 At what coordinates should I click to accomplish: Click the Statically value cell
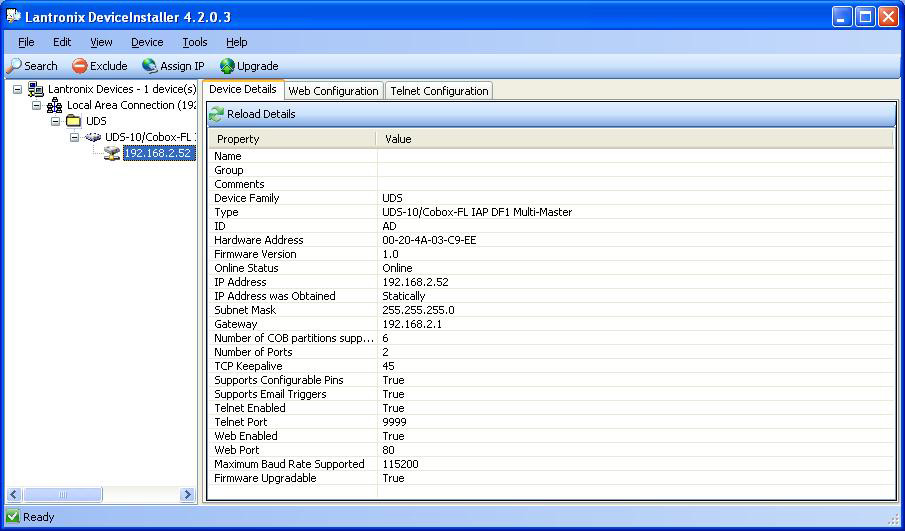point(404,296)
